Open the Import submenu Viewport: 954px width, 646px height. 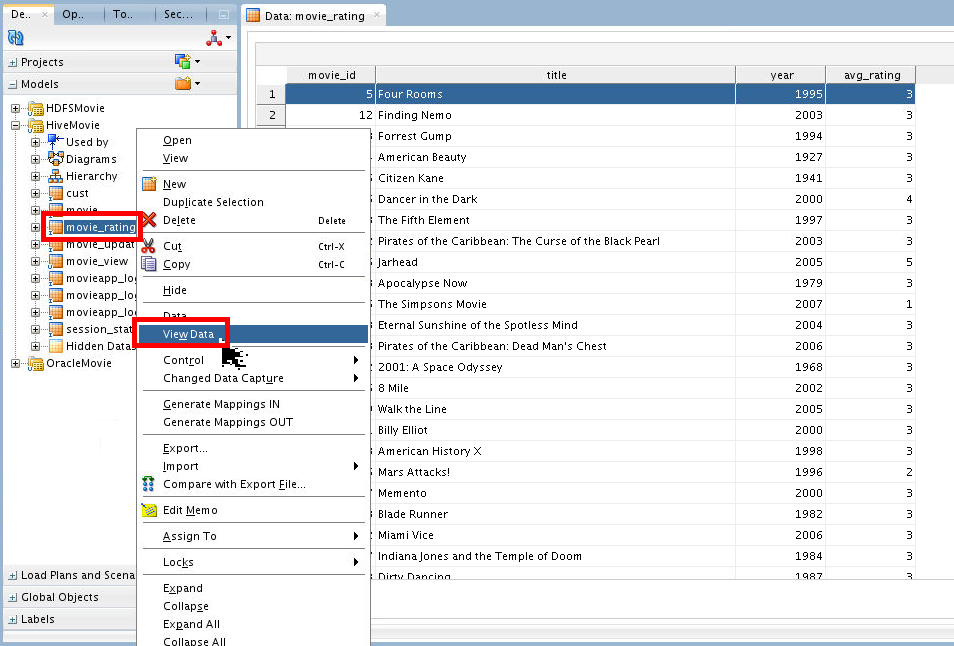[253, 466]
